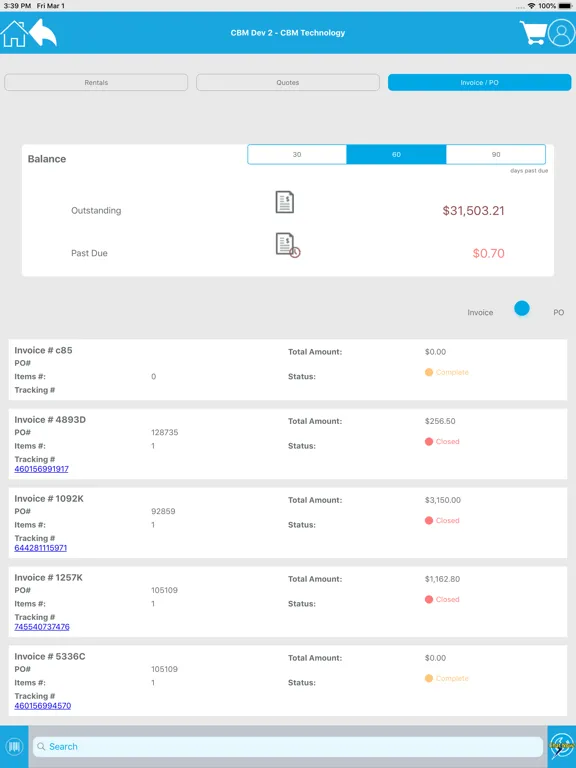Open tracking number 460156994570

[43, 705]
